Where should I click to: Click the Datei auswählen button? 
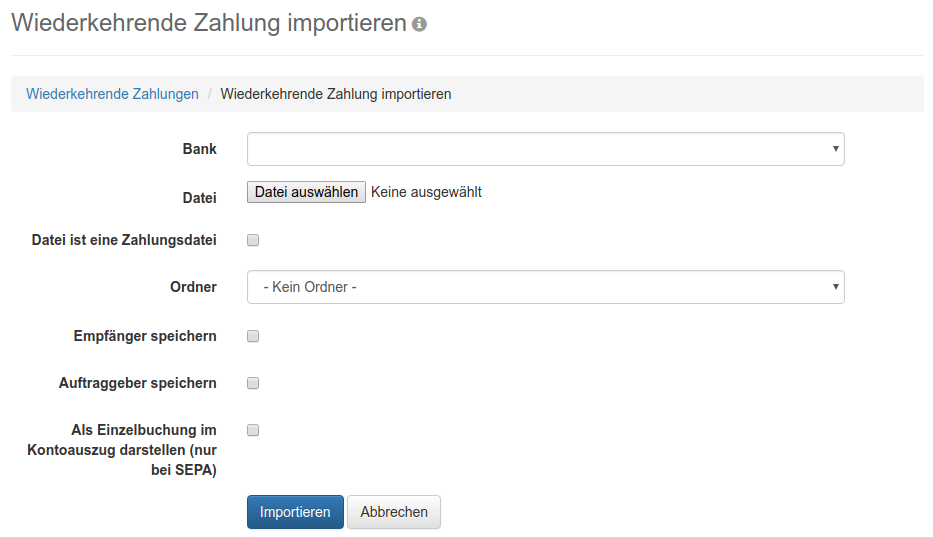coord(306,192)
